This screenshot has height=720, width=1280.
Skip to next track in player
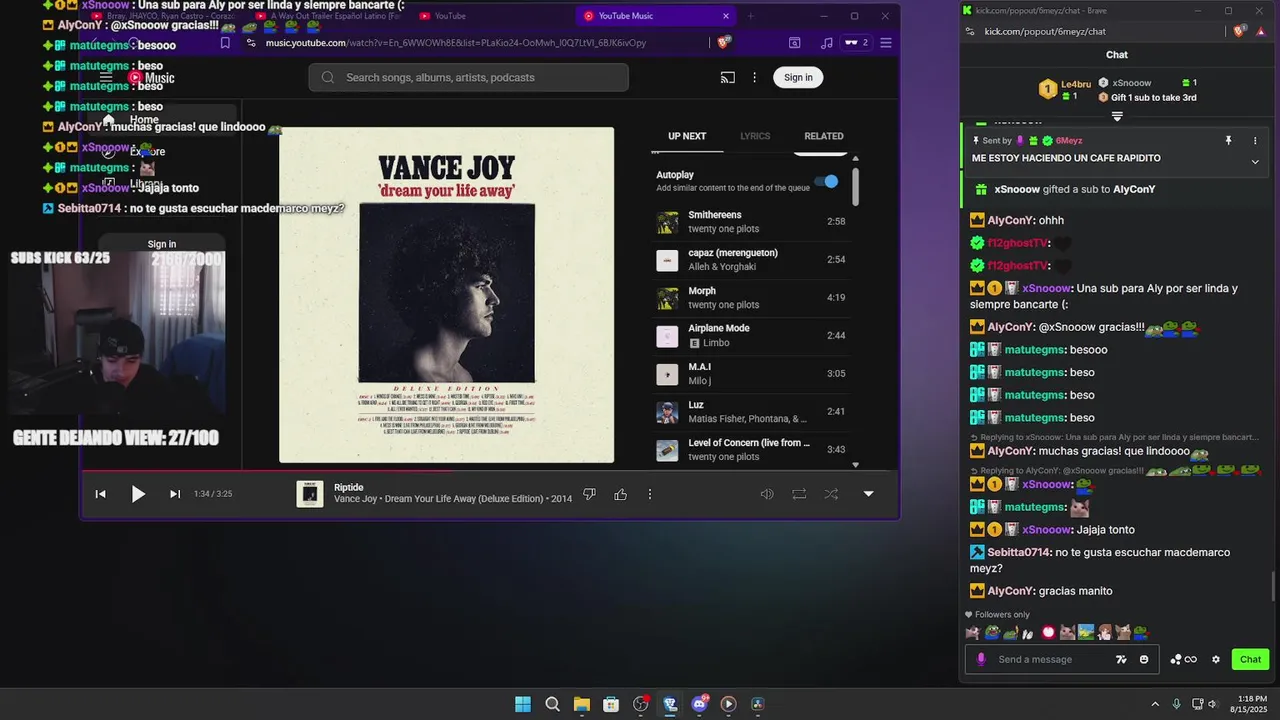click(x=175, y=494)
